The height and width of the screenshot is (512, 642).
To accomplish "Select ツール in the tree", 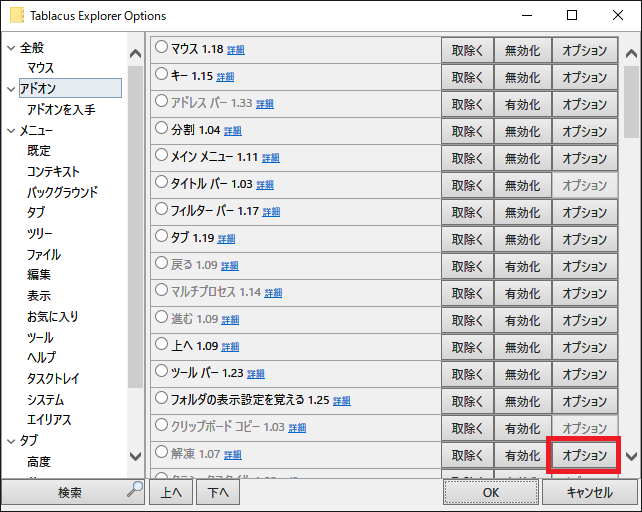I will pos(40,338).
